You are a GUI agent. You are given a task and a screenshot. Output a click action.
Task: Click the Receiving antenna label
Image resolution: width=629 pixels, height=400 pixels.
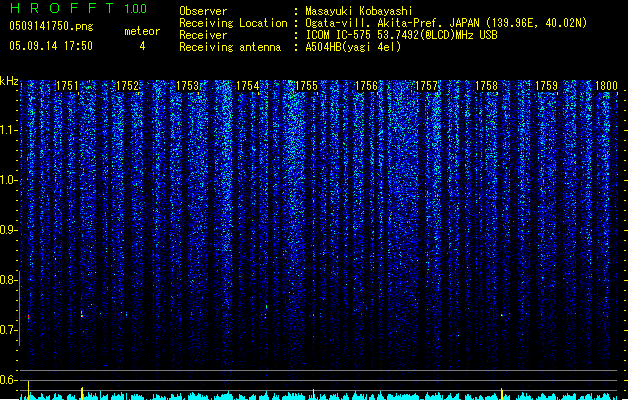(x=230, y=47)
